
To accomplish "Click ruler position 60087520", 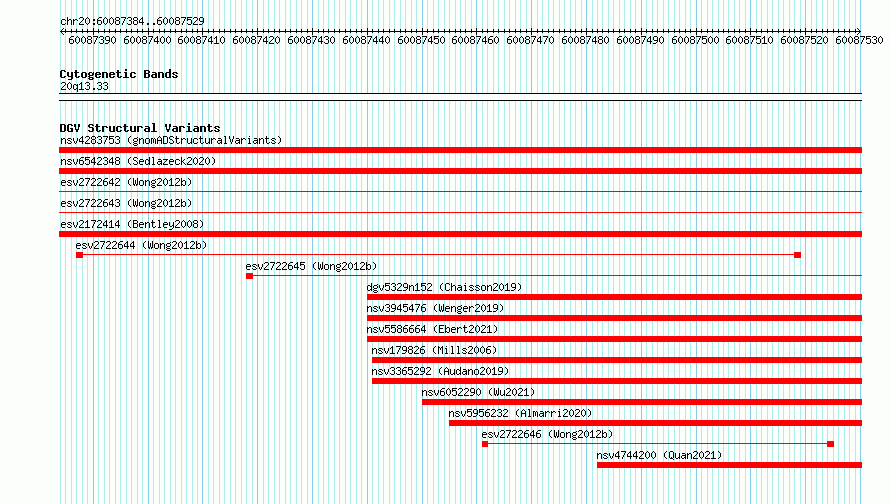I will click(804, 40).
